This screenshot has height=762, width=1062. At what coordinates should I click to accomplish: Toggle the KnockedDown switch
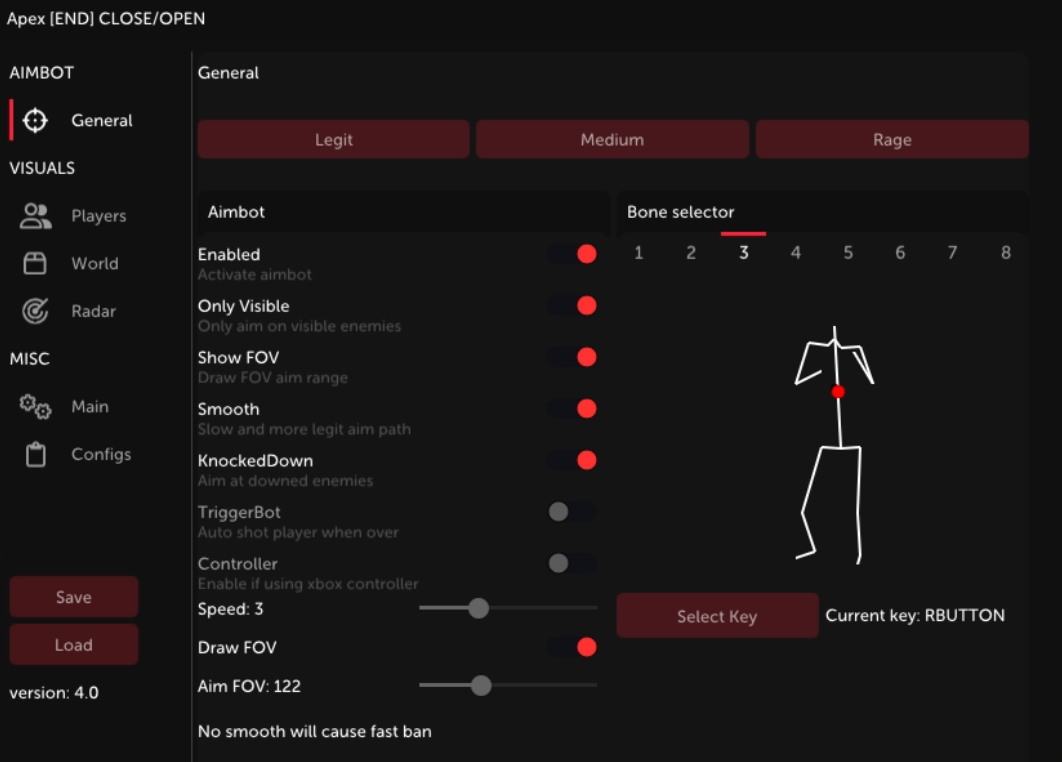point(572,461)
